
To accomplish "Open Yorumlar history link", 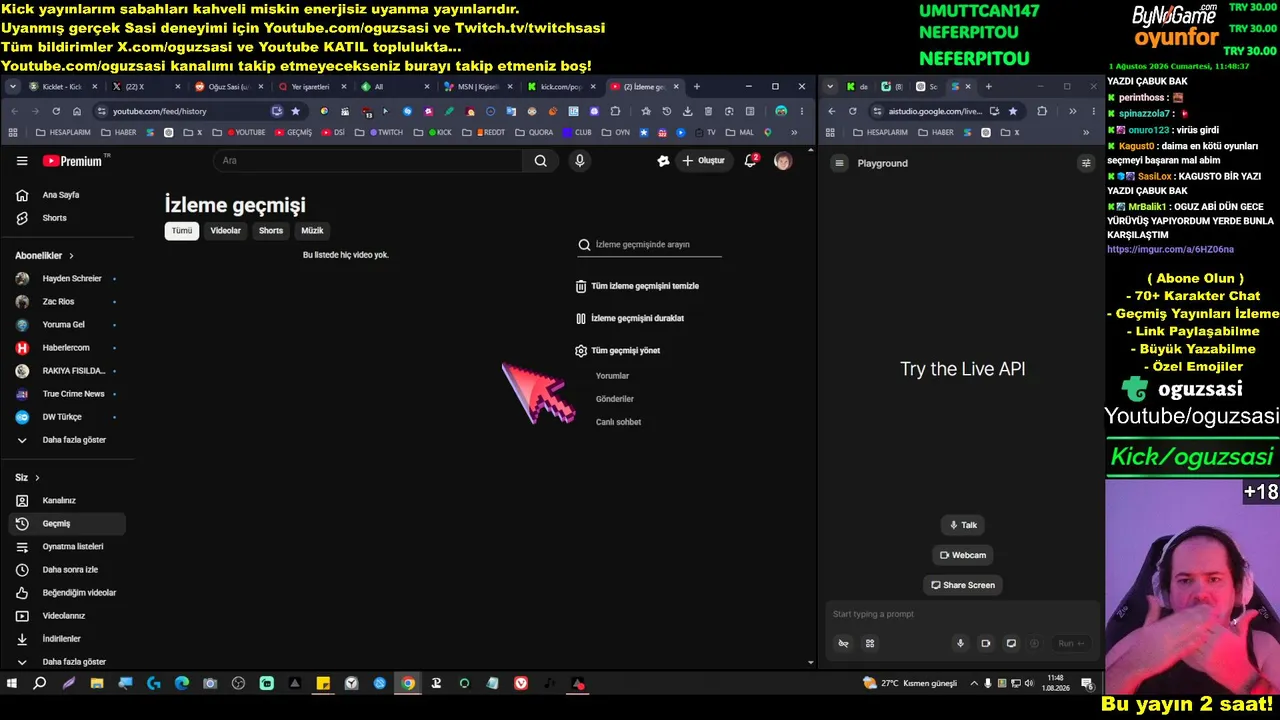I will pos(612,376).
